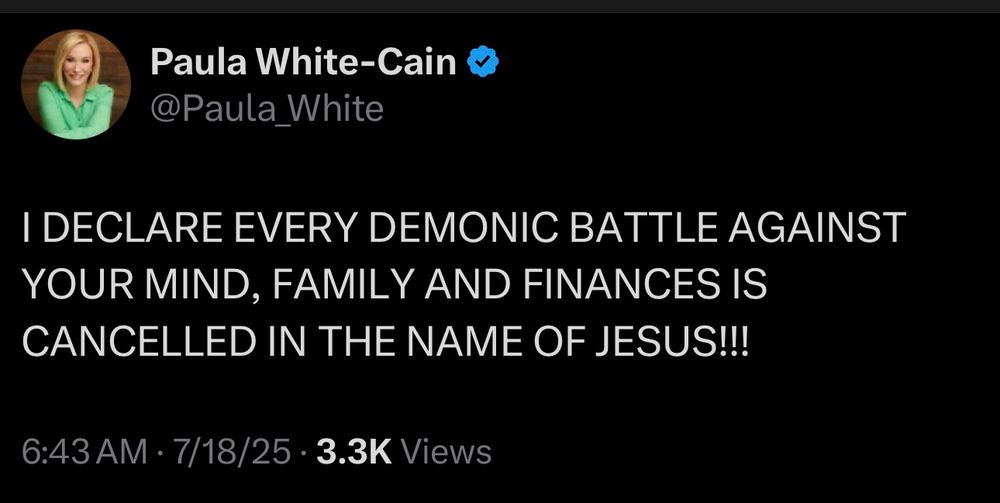Click the line "YOUR MIND, FAMILY AND FINANCES IS"
Viewport: 1000px width, 503px height.
click(x=394, y=285)
